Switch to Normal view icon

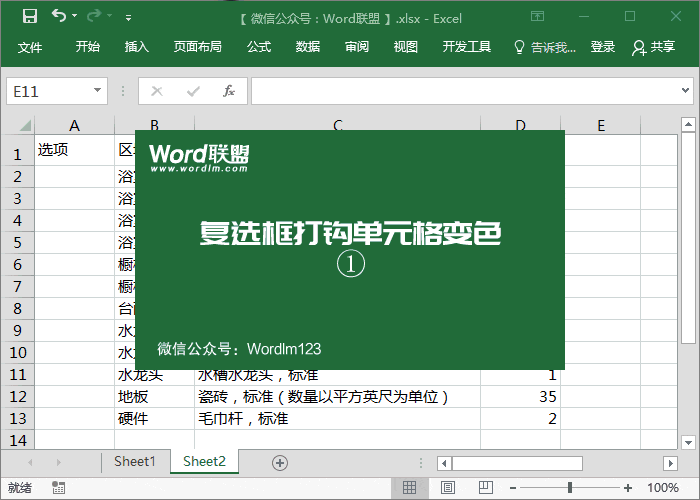point(409,488)
